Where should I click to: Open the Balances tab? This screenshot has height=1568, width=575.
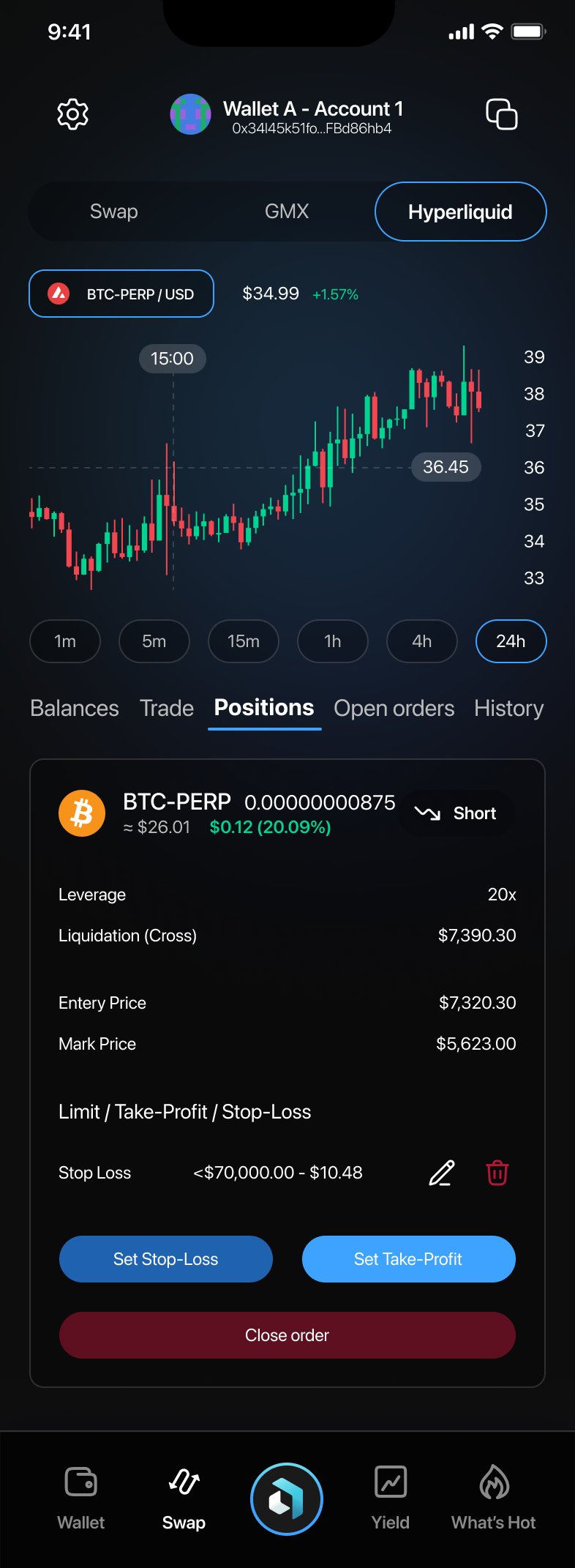click(75, 709)
